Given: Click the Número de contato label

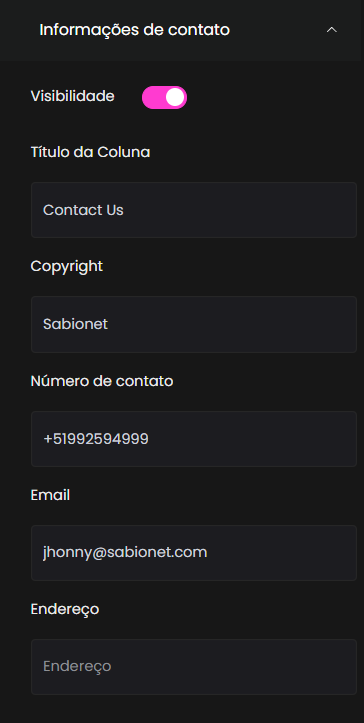Looking at the screenshot, I should pos(102,381).
